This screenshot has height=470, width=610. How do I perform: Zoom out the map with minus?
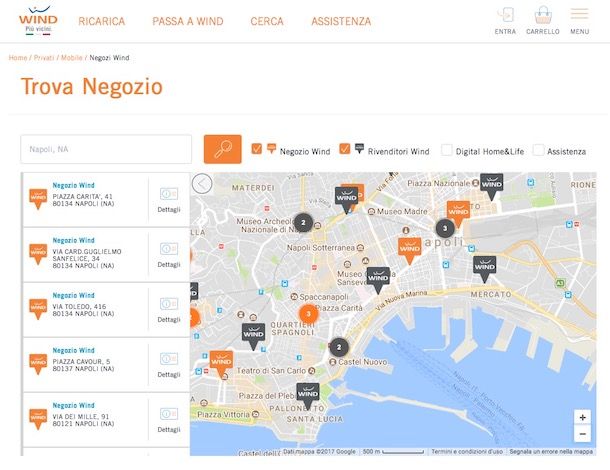tap(582, 434)
